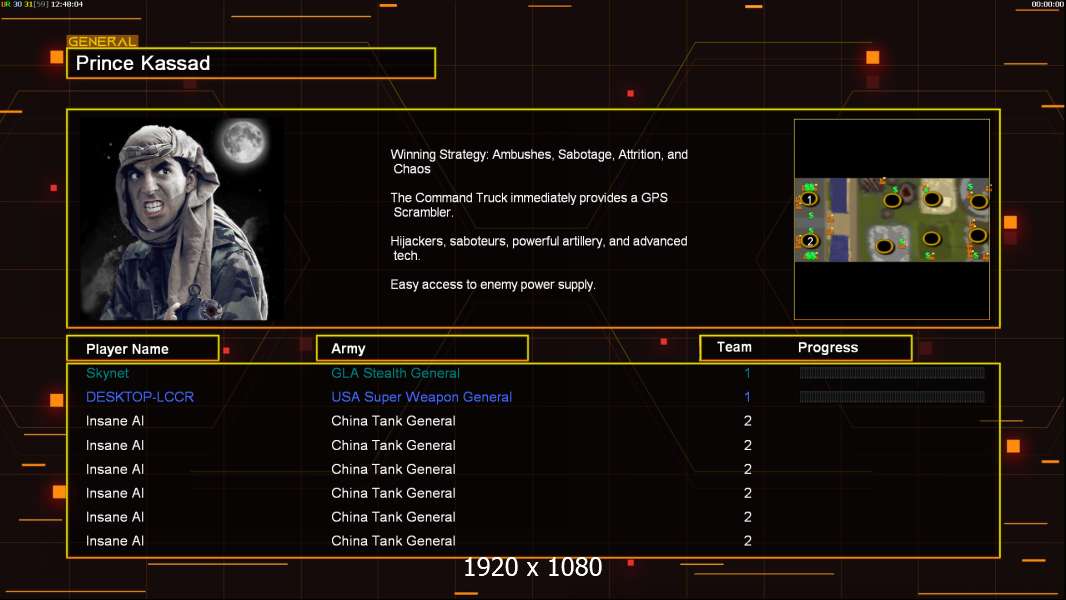Click USA Super Weapon General army entry

[422, 397]
